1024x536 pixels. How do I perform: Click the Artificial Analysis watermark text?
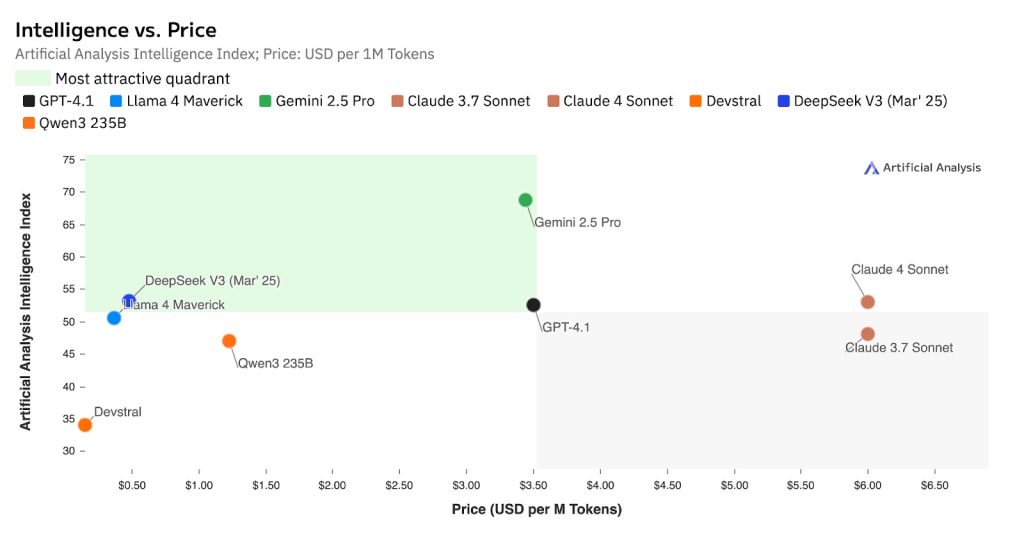pyautogui.click(x=931, y=168)
